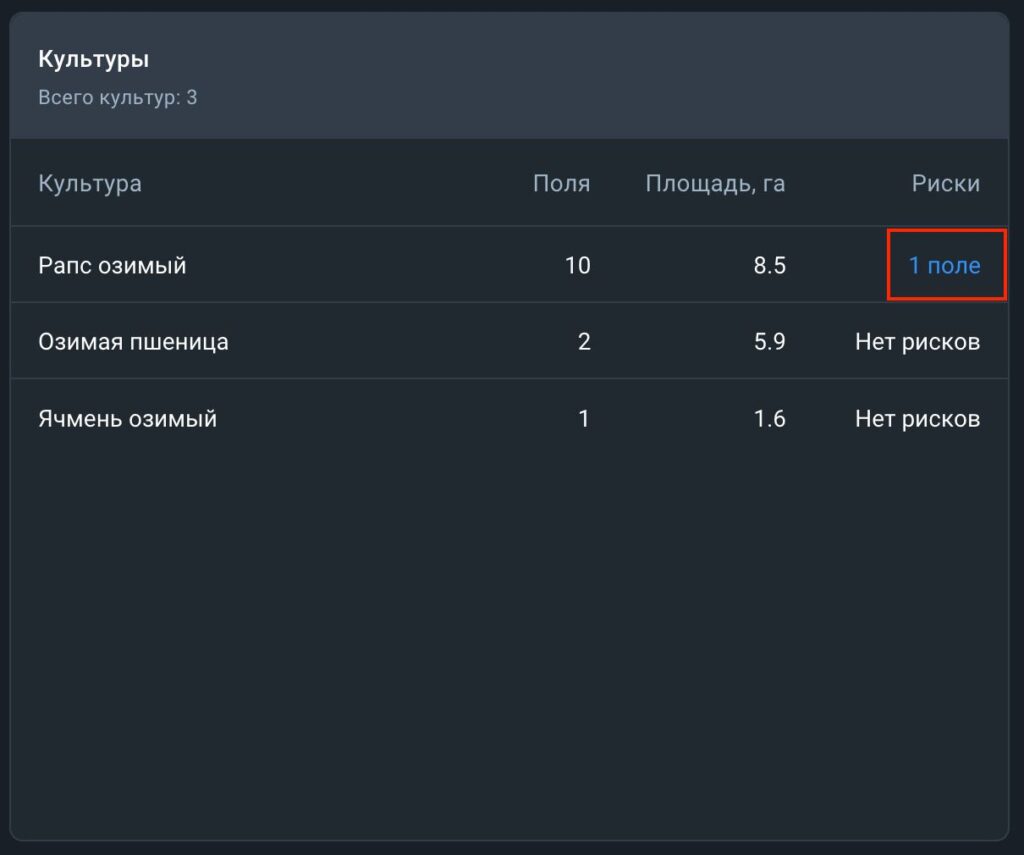Image resolution: width=1024 pixels, height=855 pixels.
Task: Click "Нет рисков" in the Ячмень озимый row
Action: 917,418
